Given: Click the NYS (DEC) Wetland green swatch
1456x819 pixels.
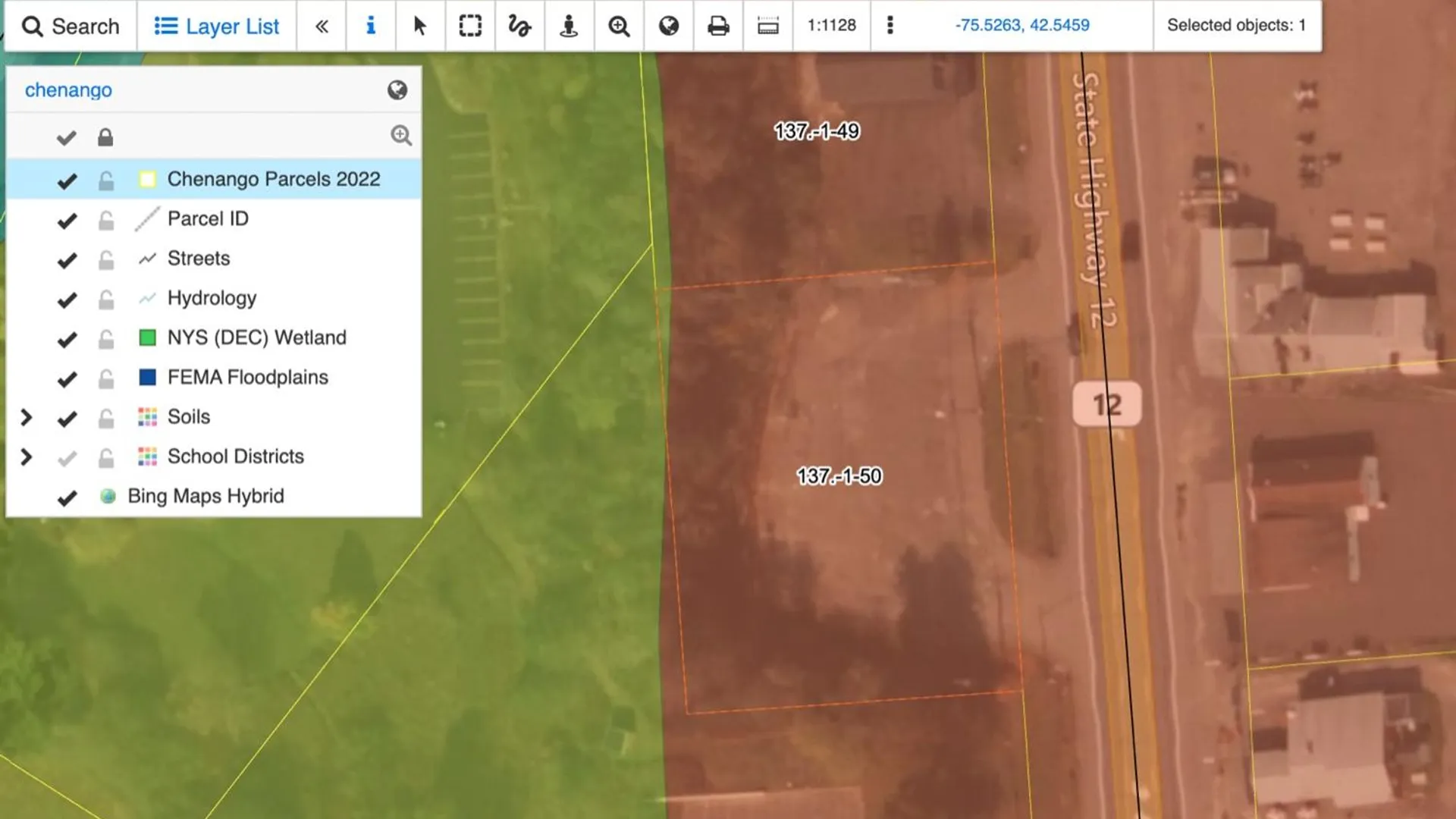Looking at the screenshot, I should (x=147, y=337).
